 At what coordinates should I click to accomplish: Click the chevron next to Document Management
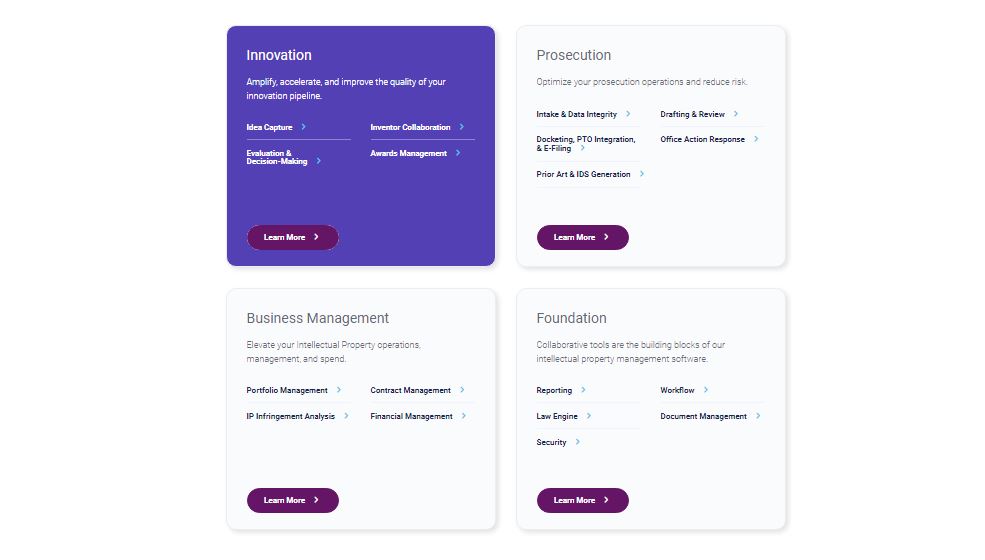pyautogui.click(x=757, y=416)
